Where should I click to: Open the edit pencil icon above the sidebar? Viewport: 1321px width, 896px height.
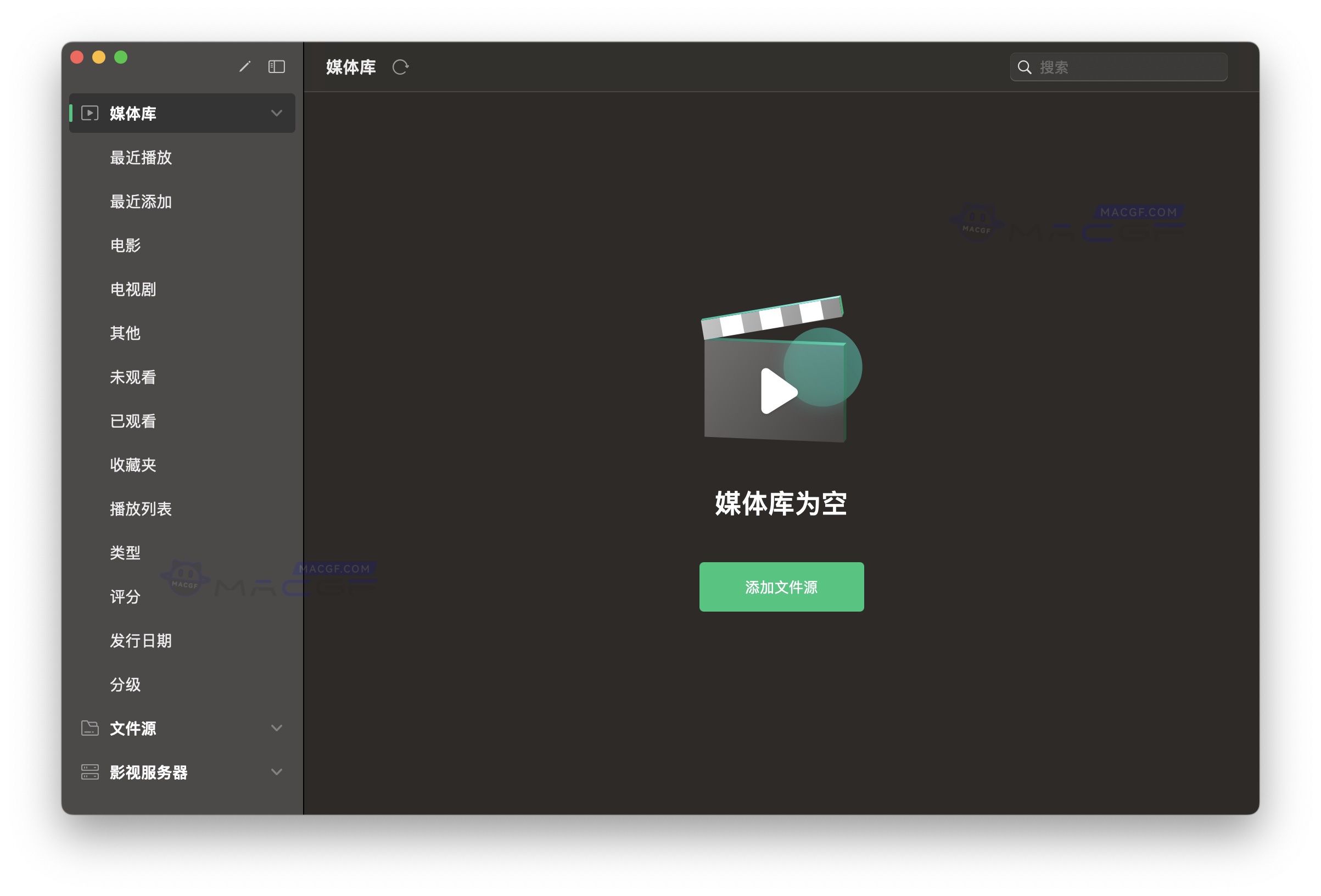245,66
